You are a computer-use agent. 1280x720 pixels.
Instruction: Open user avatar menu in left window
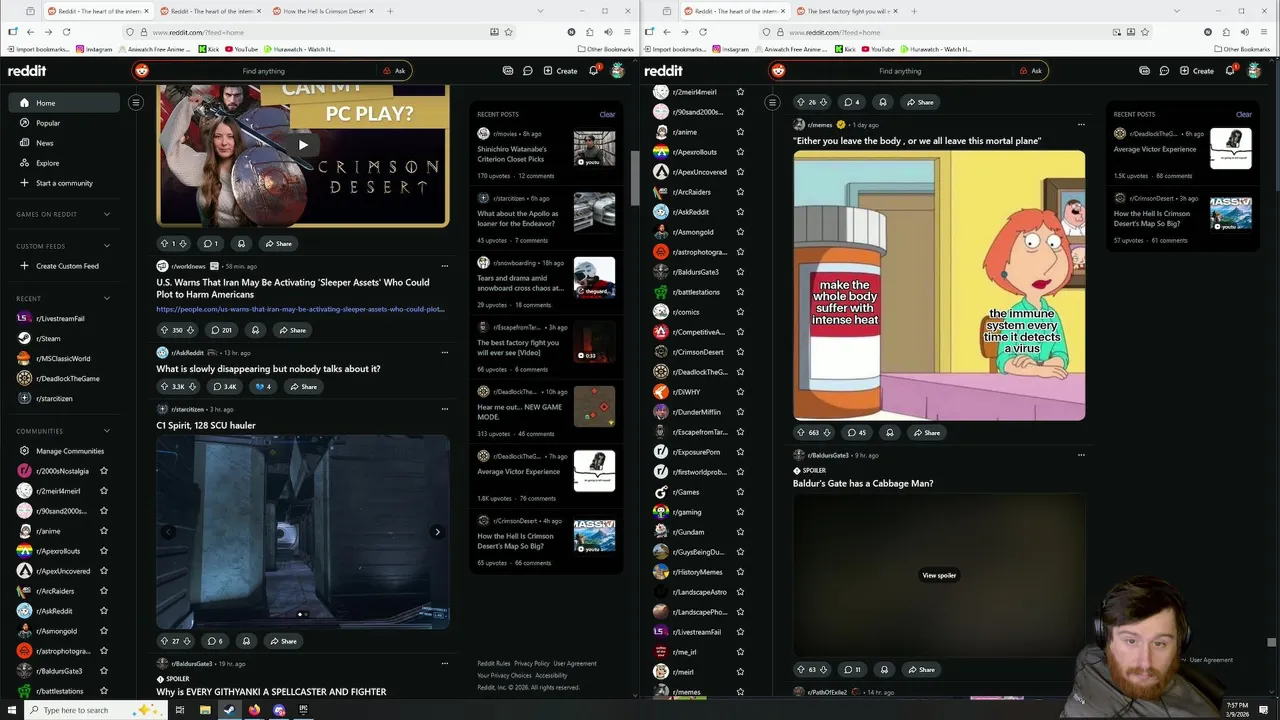(618, 71)
